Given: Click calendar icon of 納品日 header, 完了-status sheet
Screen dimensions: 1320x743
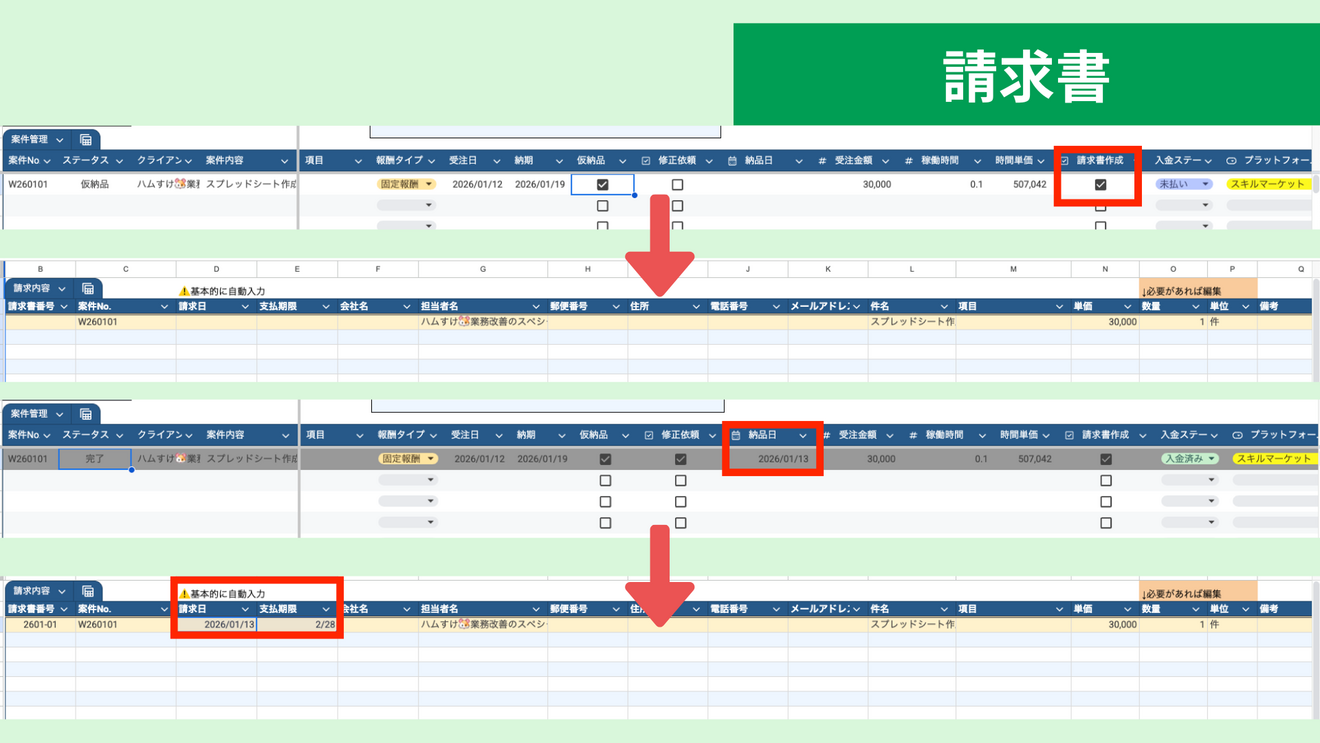Looking at the screenshot, I should pos(736,435).
